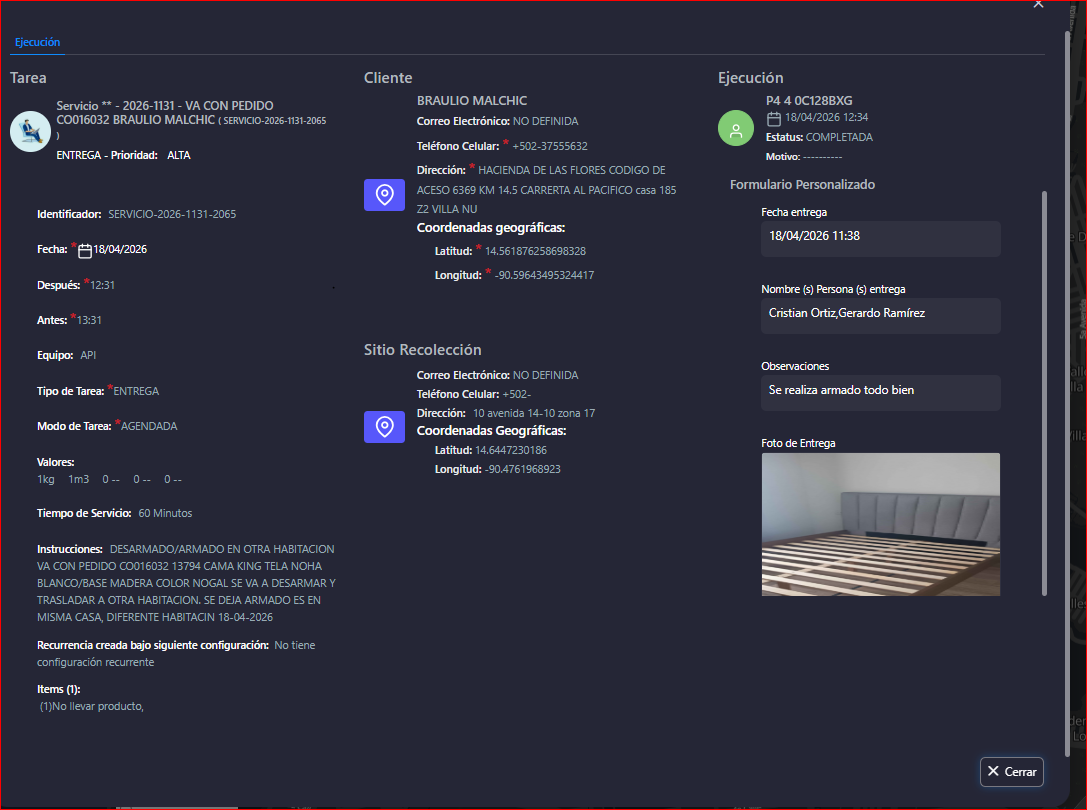This screenshot has height=810, width=1087.
Task: Click the Identificador value SERVICIO-2026-1131-2065
Action: pyautogui.click(x=172, y=214)
